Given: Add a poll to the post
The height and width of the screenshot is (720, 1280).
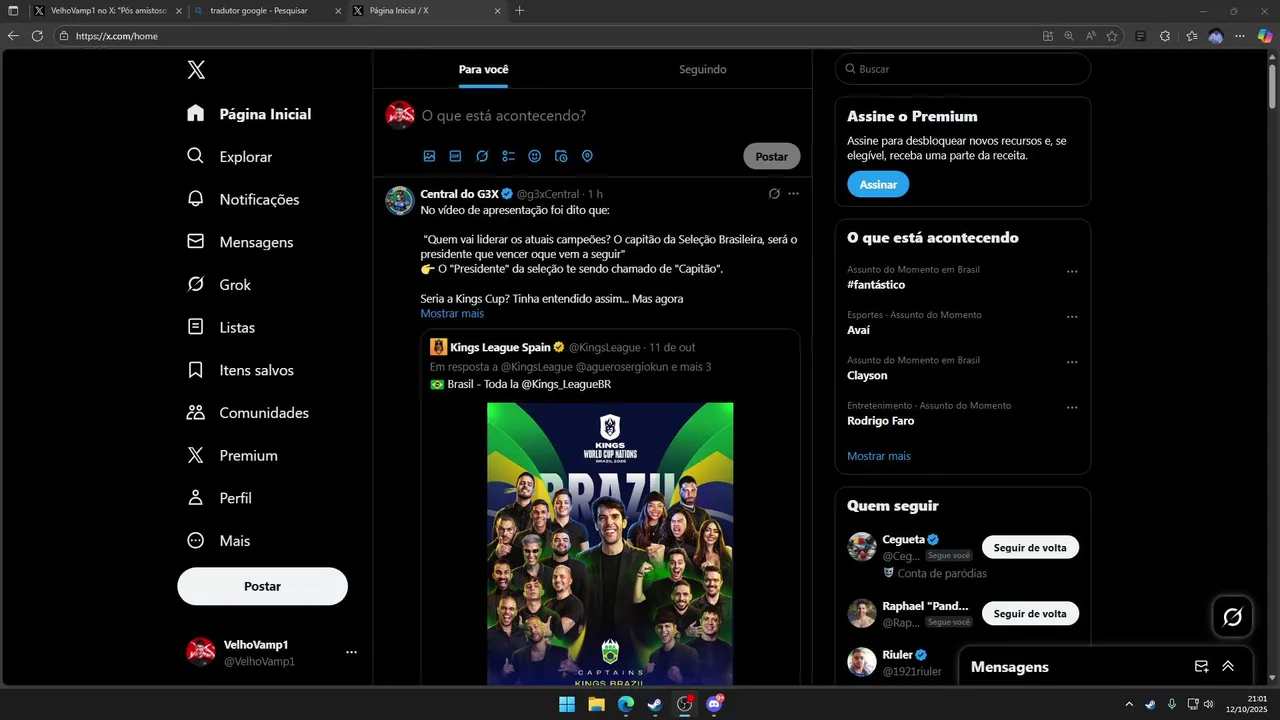Looking at the screenshot, I should [508, 156].
